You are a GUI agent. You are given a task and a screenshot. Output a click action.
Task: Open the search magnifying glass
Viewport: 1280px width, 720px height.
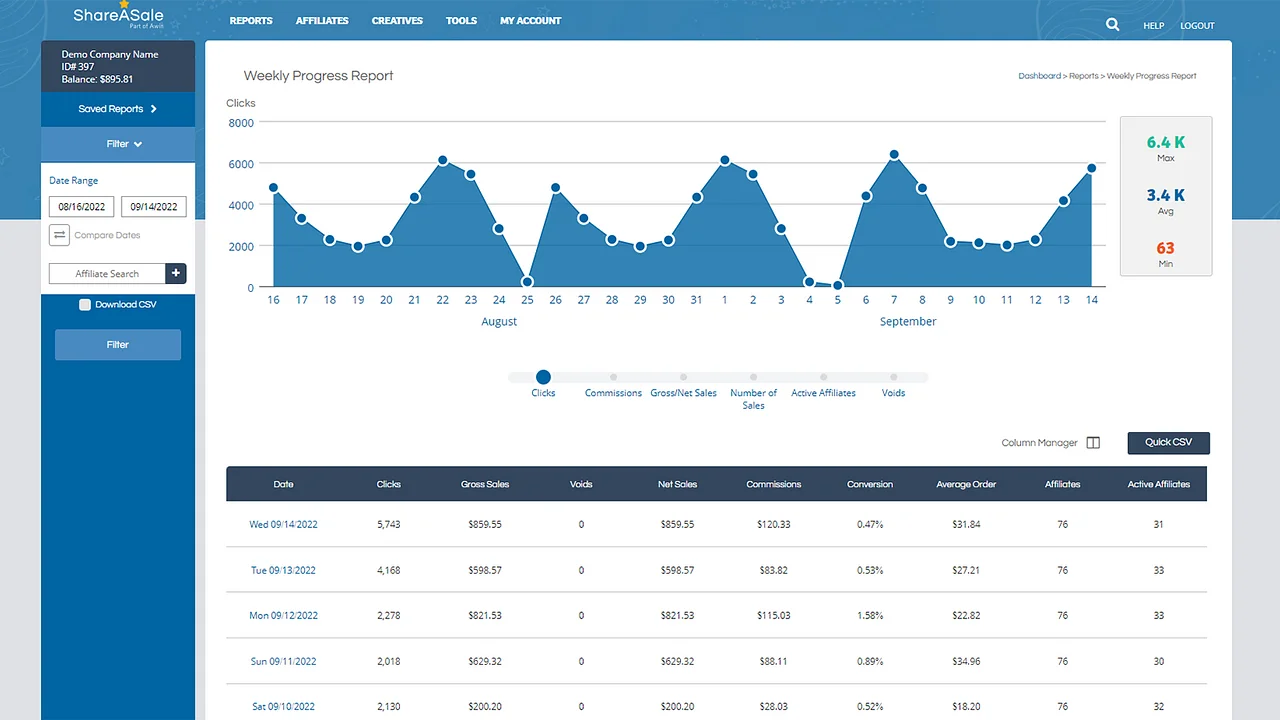click(x=1112, y=24)
